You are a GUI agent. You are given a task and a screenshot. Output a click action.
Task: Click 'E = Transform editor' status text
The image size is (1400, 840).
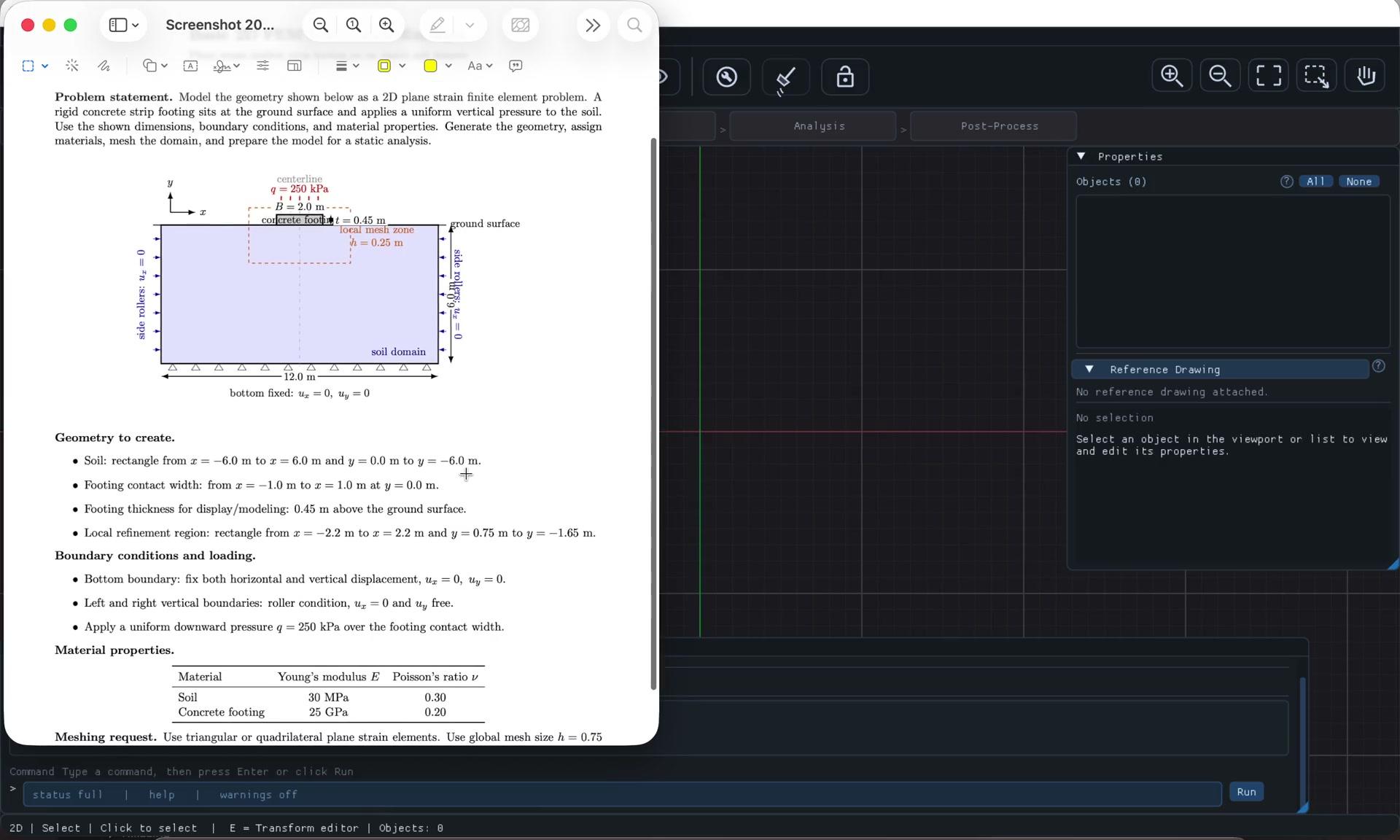[x=294, y=828]
